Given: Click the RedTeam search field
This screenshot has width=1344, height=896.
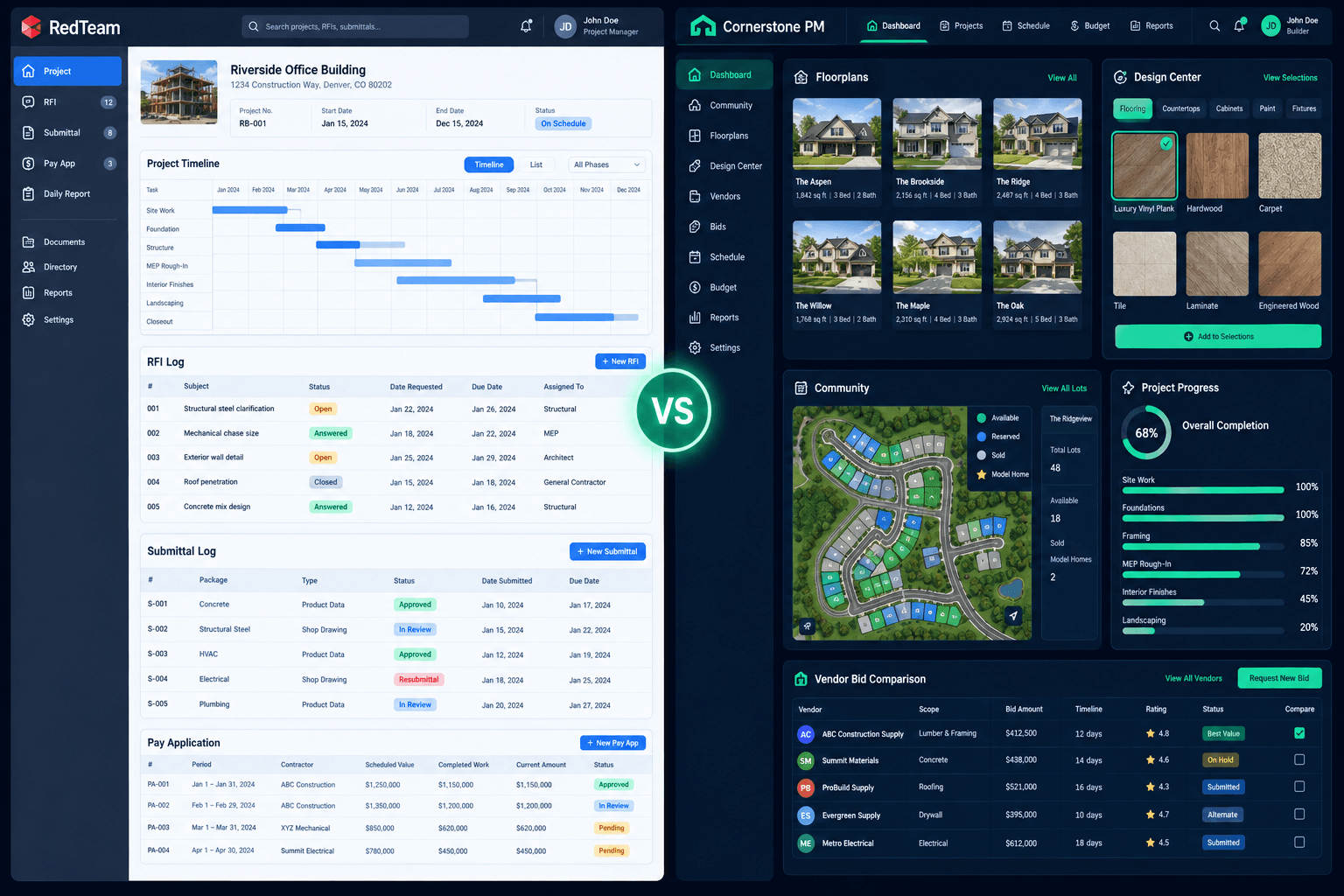Looking at the screenshot, I should pyautogui.click(x=355, y=26).
